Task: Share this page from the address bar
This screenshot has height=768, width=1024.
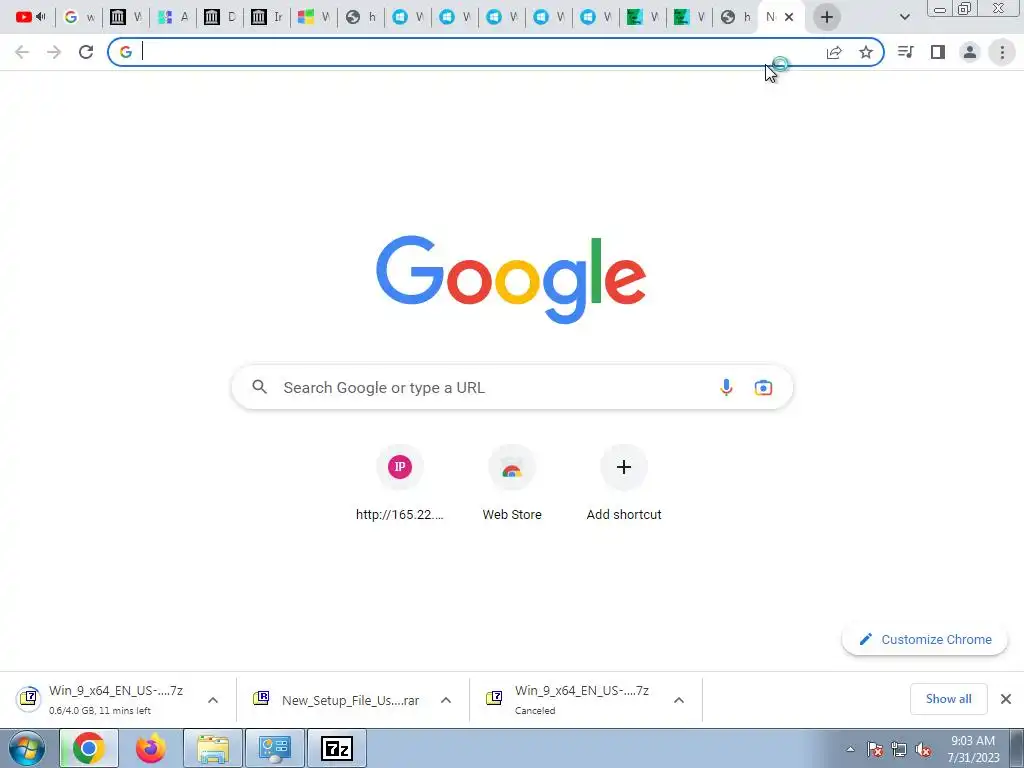Action: pos(834,52)
